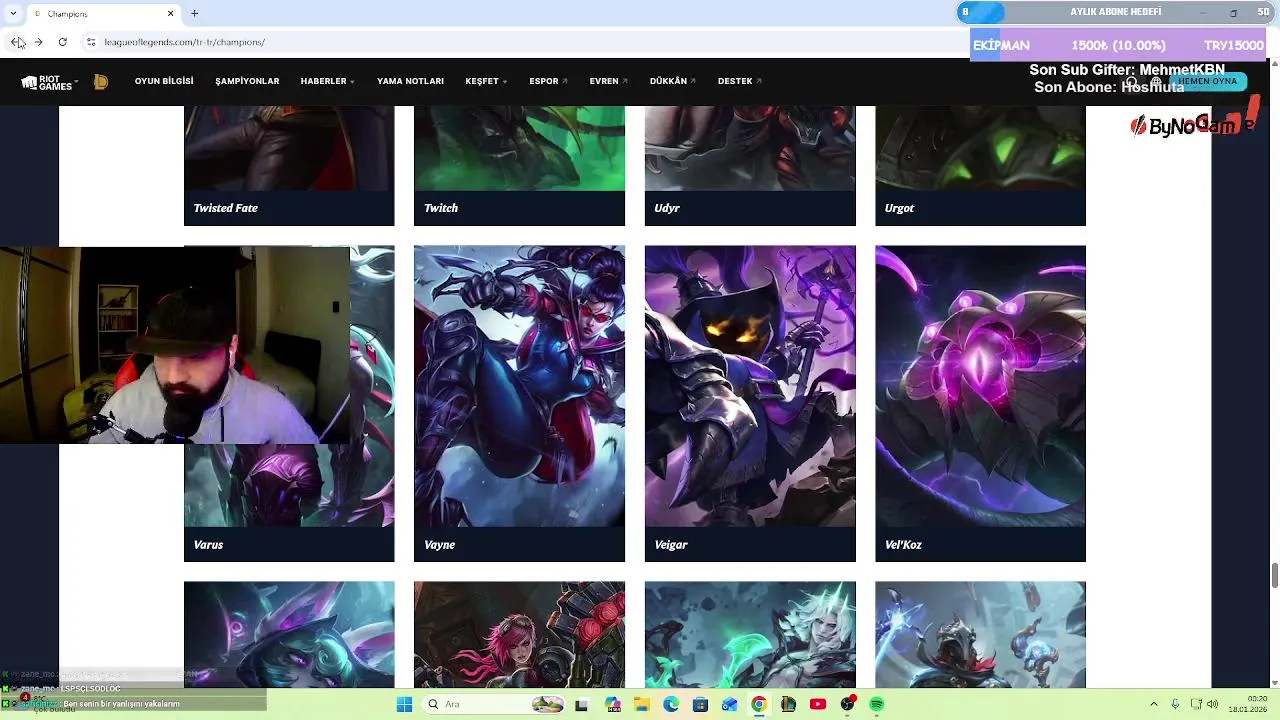Launch Microsoft Edge from taskbar

pos(671,704)
